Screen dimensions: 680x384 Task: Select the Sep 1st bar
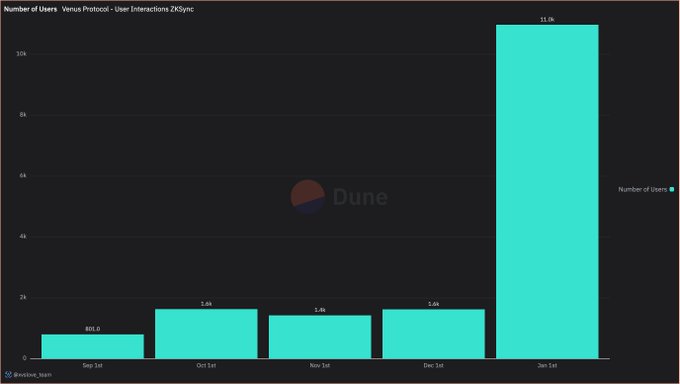point(92,346)
